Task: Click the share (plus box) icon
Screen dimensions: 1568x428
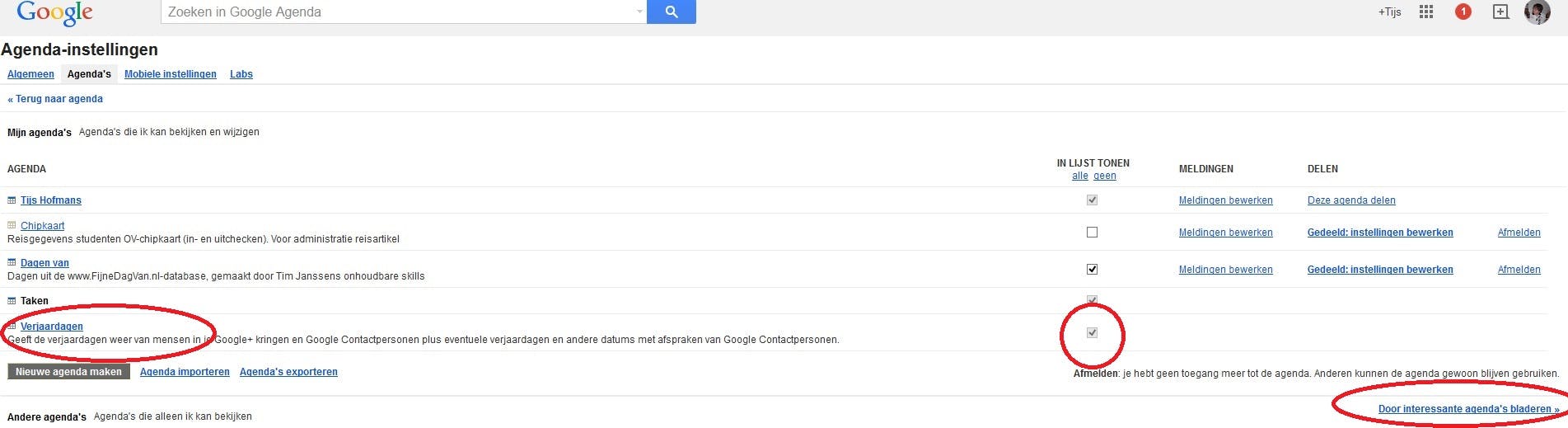Action: coord(1500,12)
